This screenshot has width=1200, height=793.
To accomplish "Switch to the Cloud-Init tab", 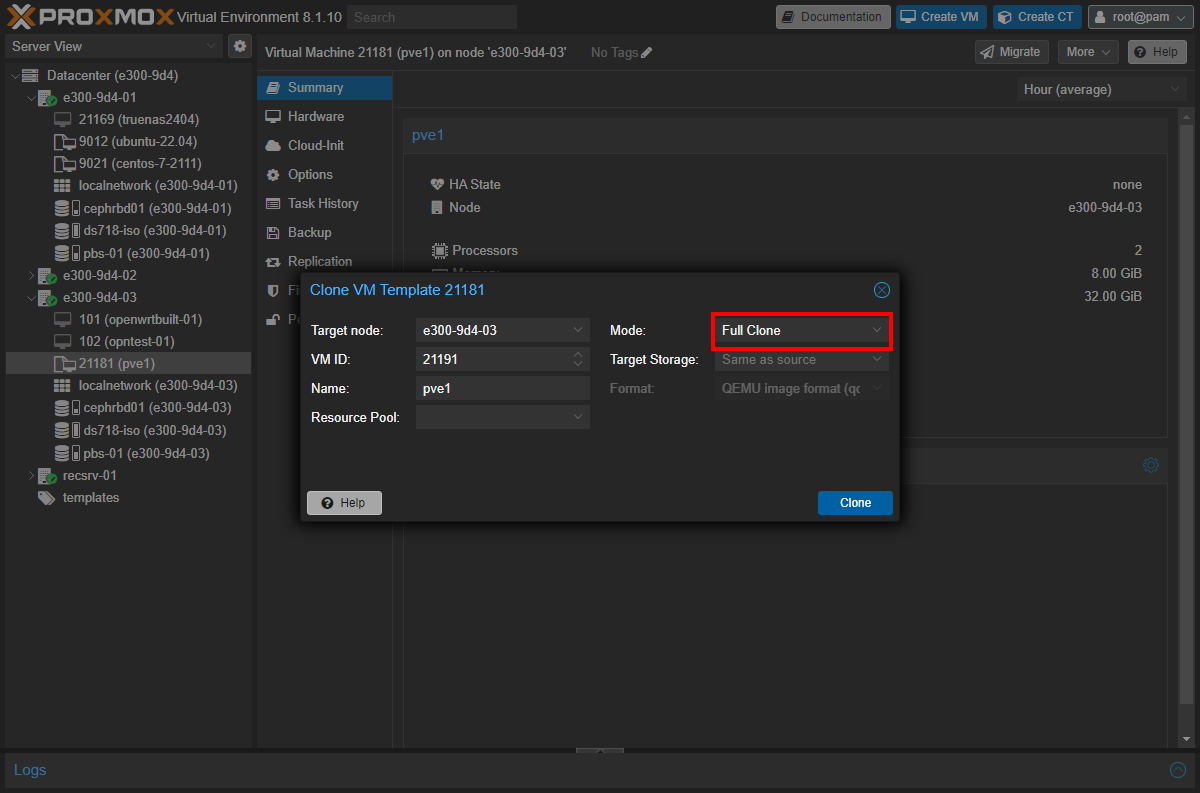I will (x=324, y=145).
